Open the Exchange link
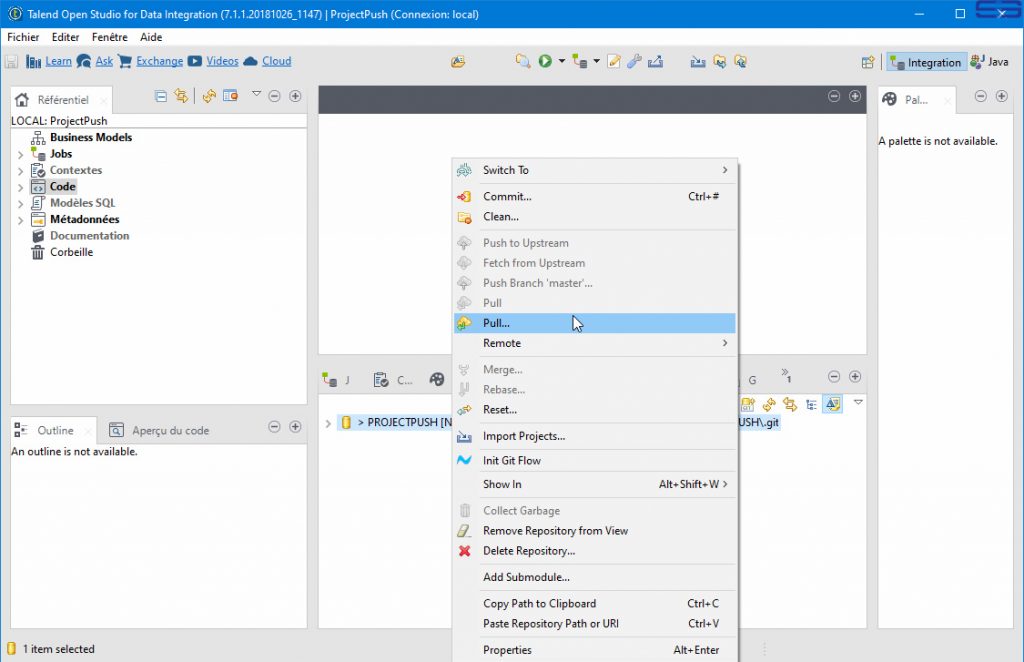Viewport: 1024px width, 662px height. 159,61
